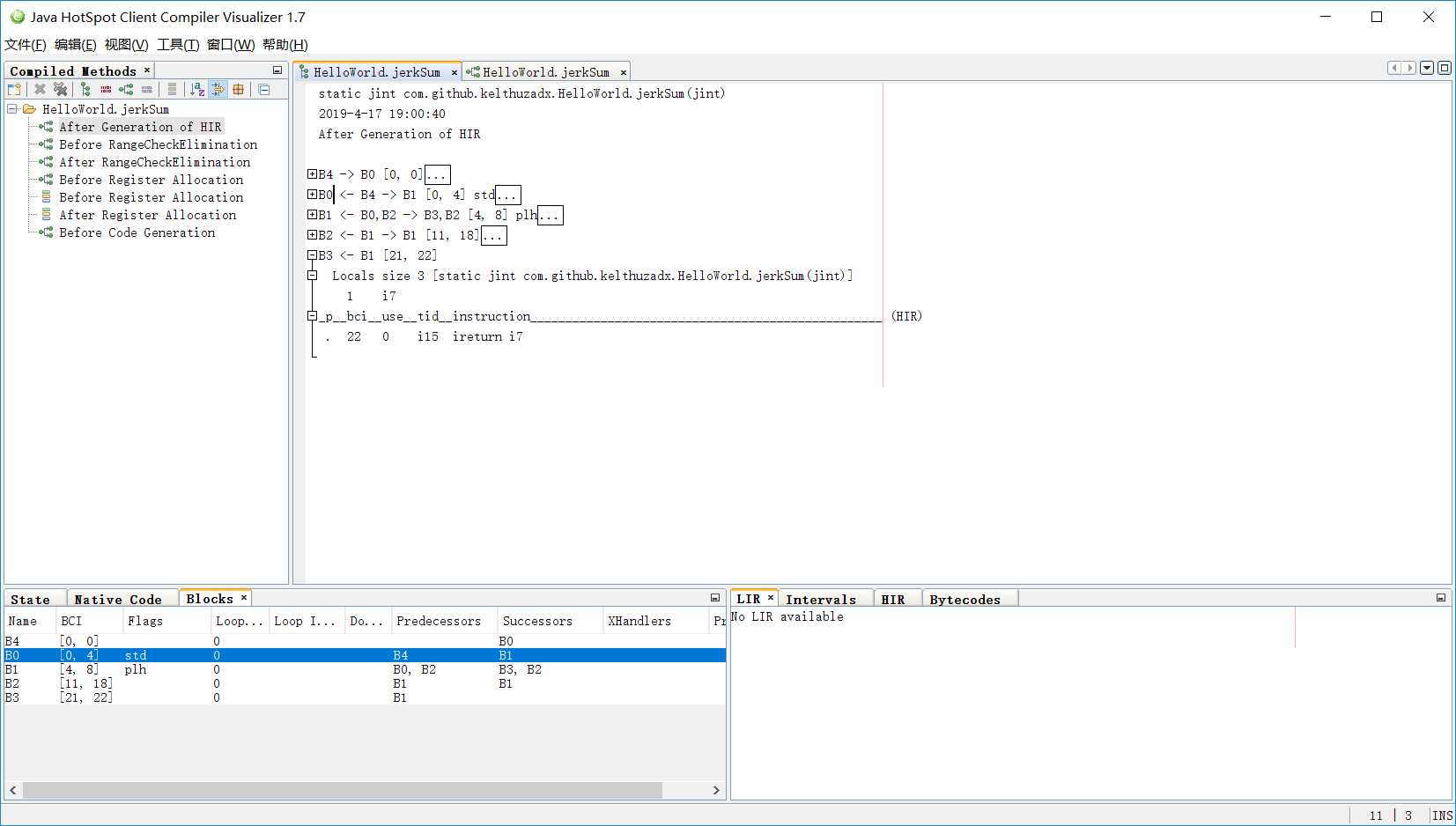Maximize the editor window icon

(x=1445, y=68)
